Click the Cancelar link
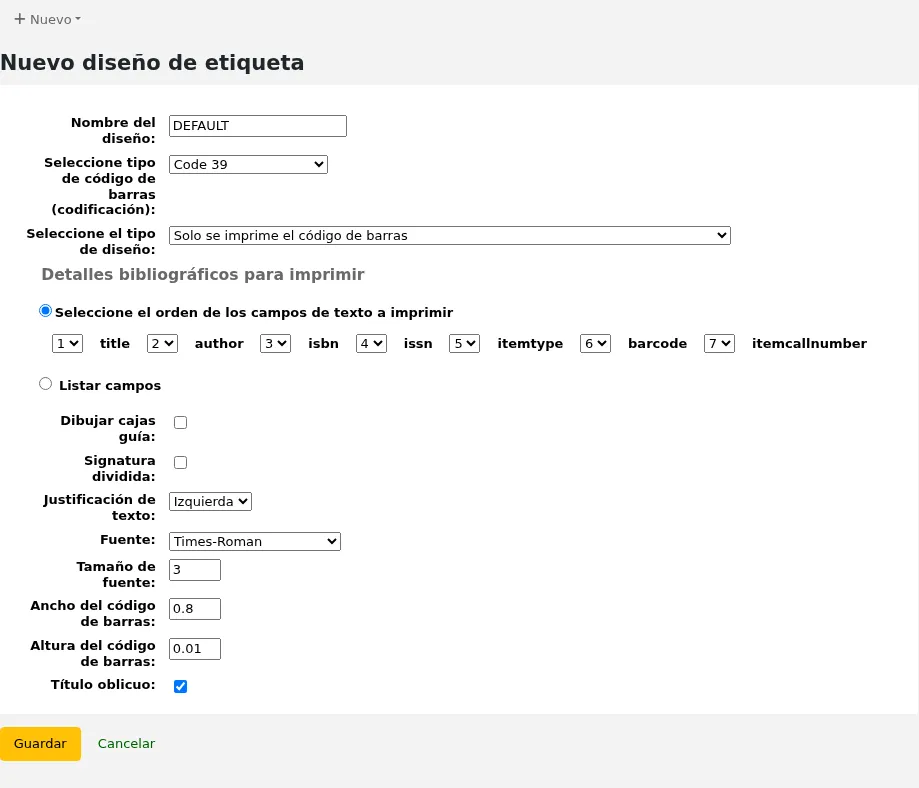Viewport: 919px width, 788px height. [126, 744]
